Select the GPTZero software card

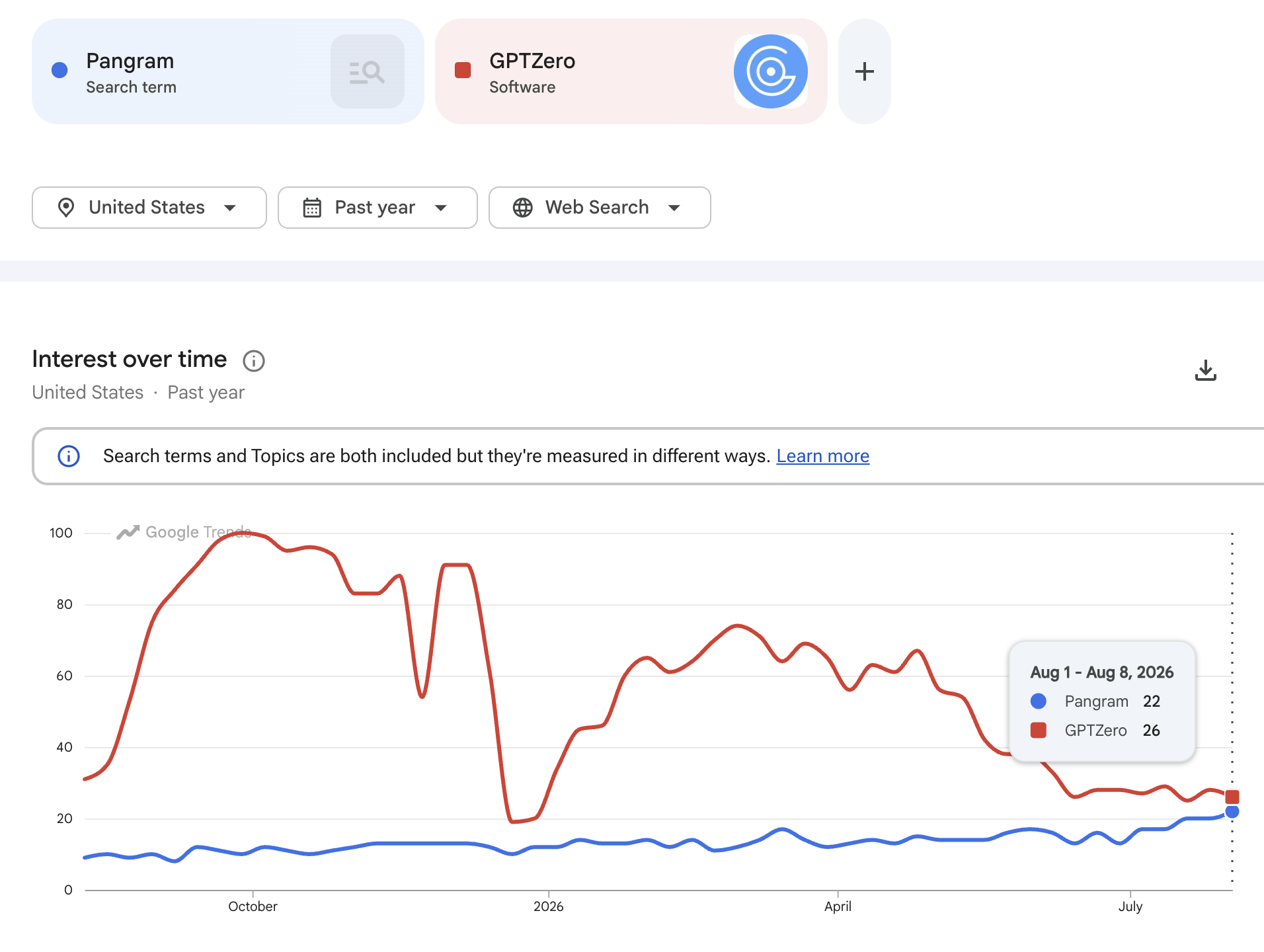click(x=631, y=71)
